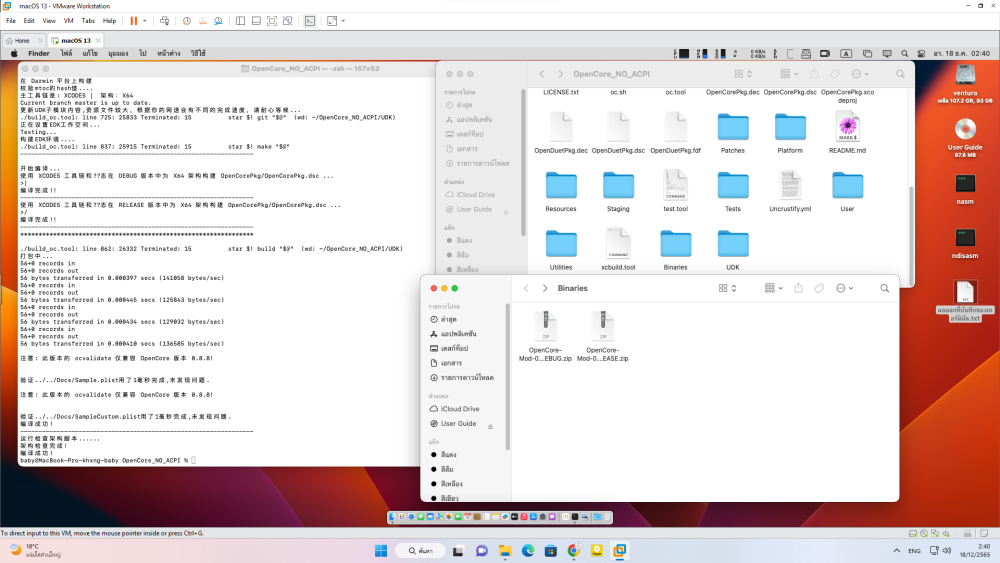Open Control Center in macOS menu bar

[x=921, y=54]
